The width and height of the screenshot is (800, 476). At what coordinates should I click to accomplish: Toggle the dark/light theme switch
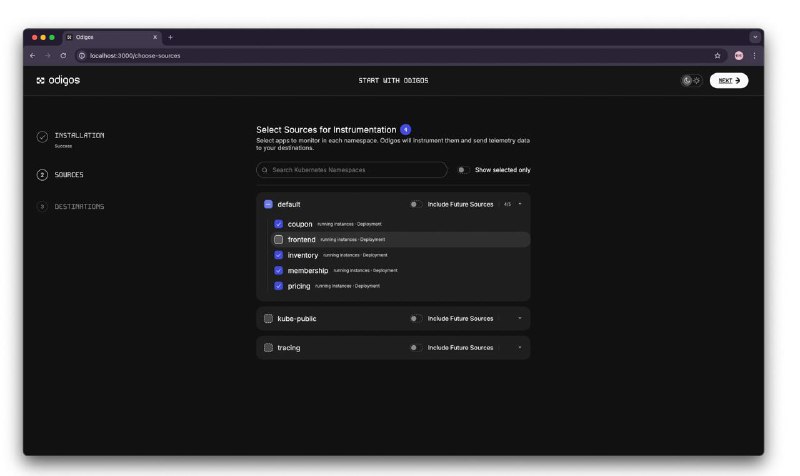point(692,81)
